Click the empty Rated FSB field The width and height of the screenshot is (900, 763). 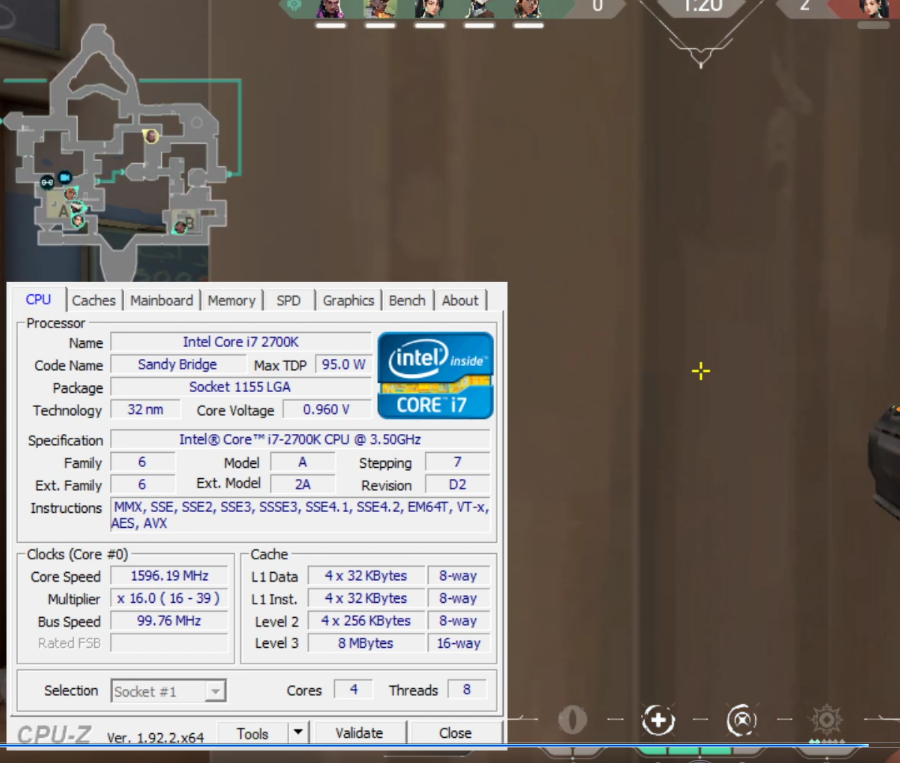(x=169, y=643)
